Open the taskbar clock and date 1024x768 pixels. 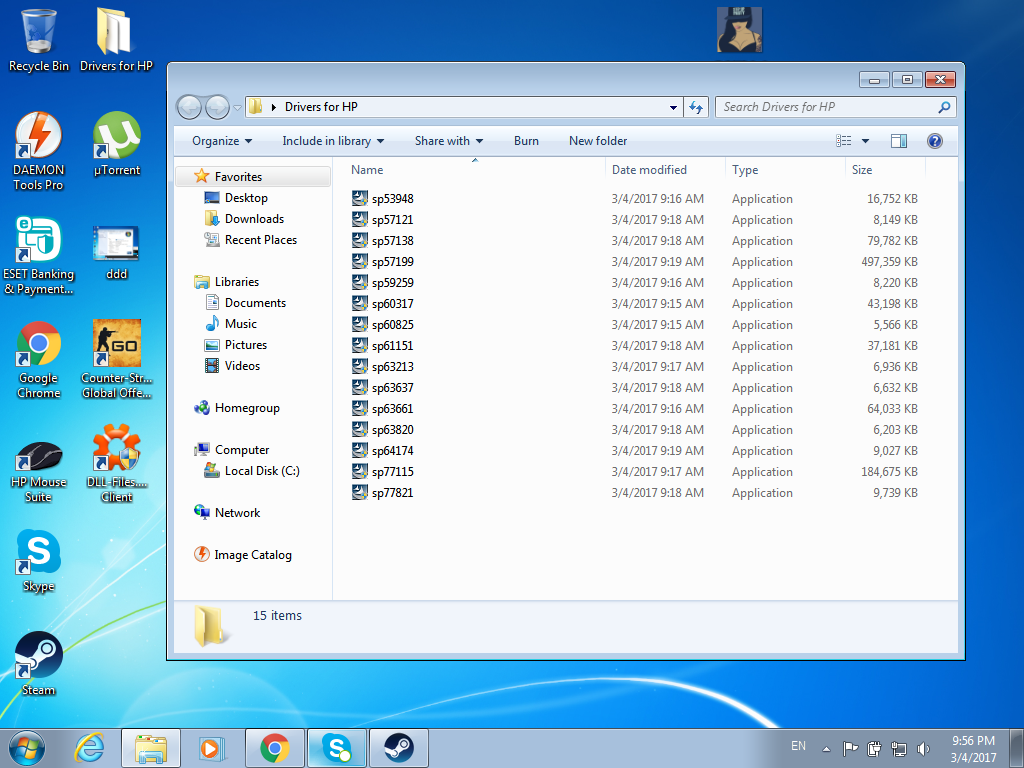tap(973, 749)
